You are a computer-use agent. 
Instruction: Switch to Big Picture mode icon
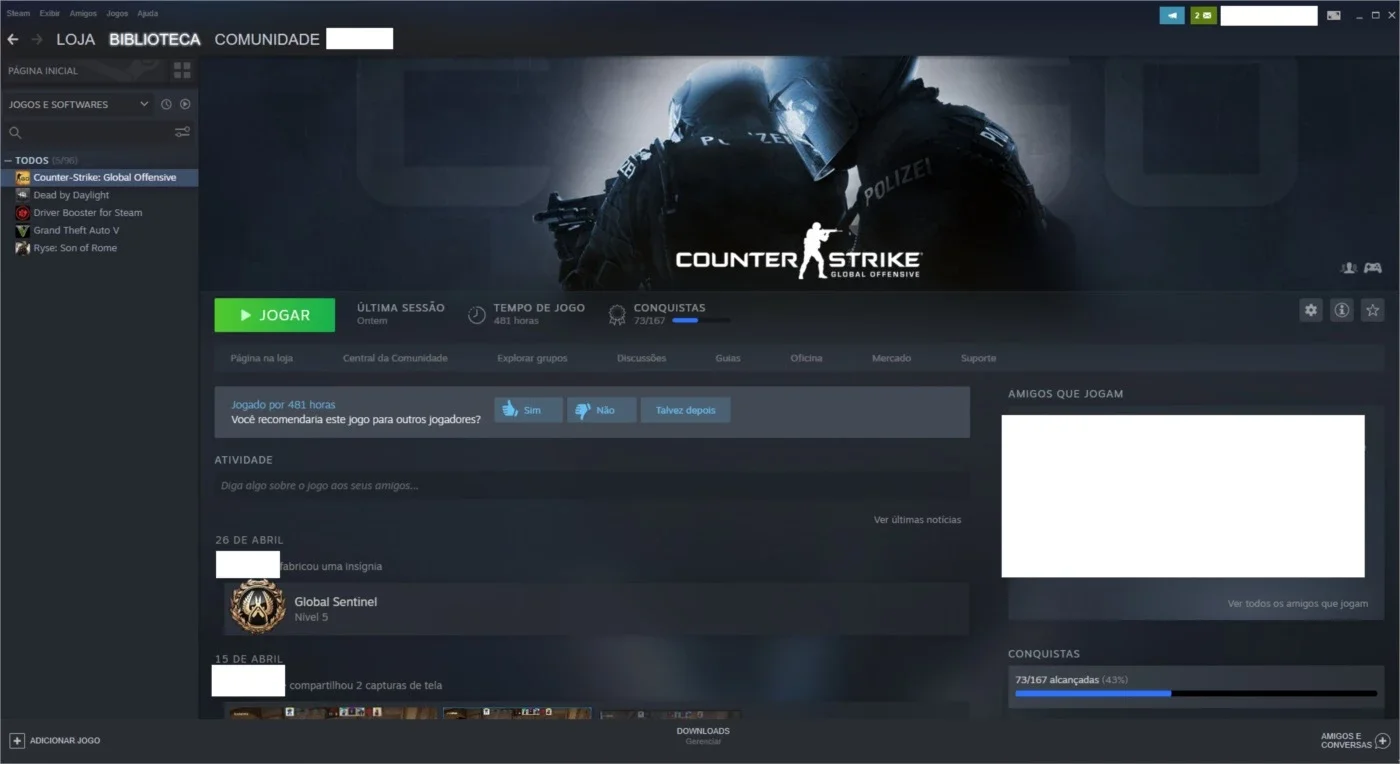click(1334, 15)
